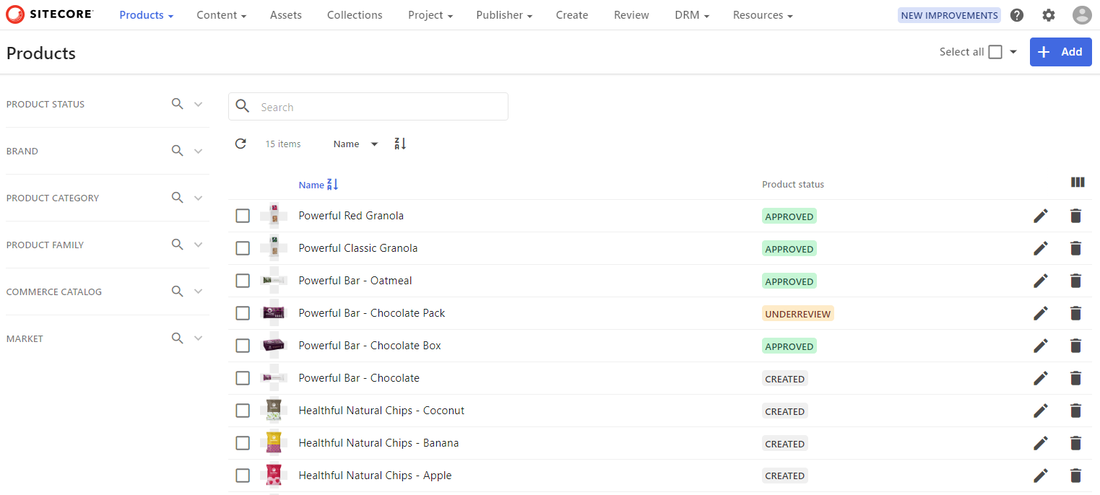Expand the Commerce Catalog filter chevron
The width and height of the screenshot is (1100, 495).
tap(198, 292)
